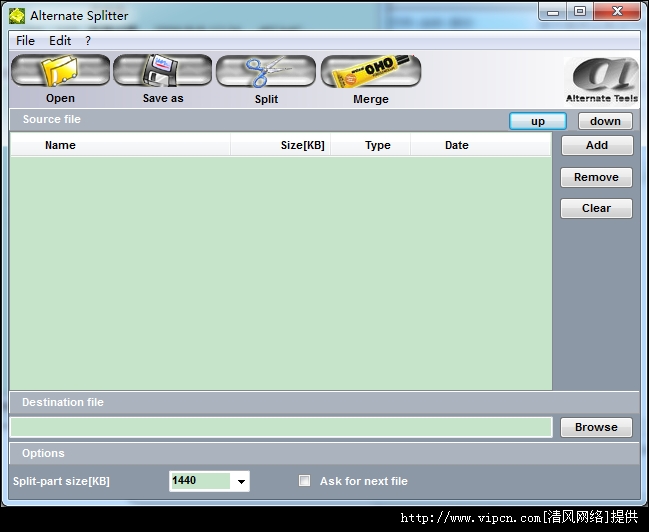The width and height of the screenshot is (649, 532).
Task: Enable the Ask for next file checkbox
Action: (305, 481)
